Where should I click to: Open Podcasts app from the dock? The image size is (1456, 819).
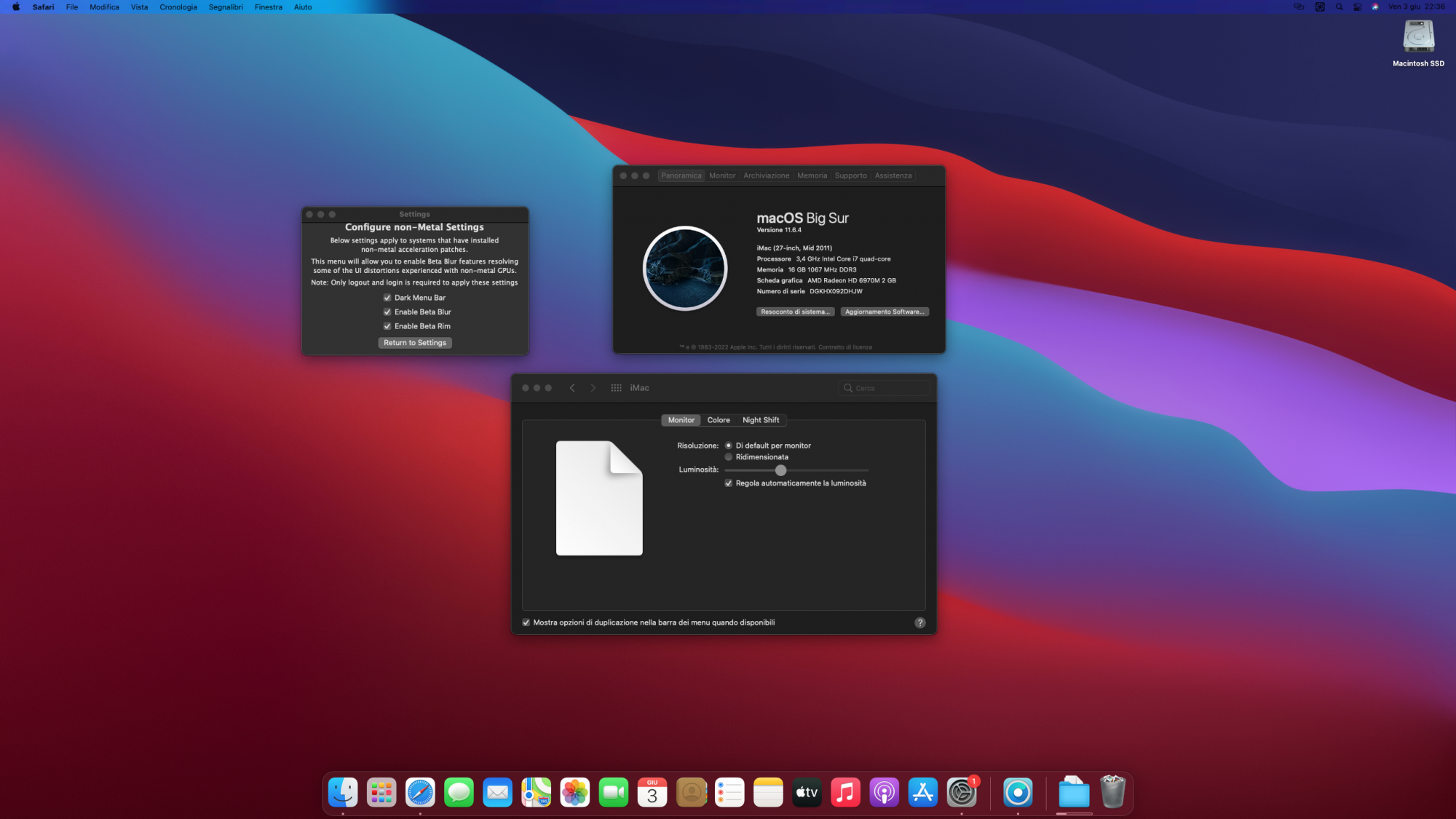884,793
